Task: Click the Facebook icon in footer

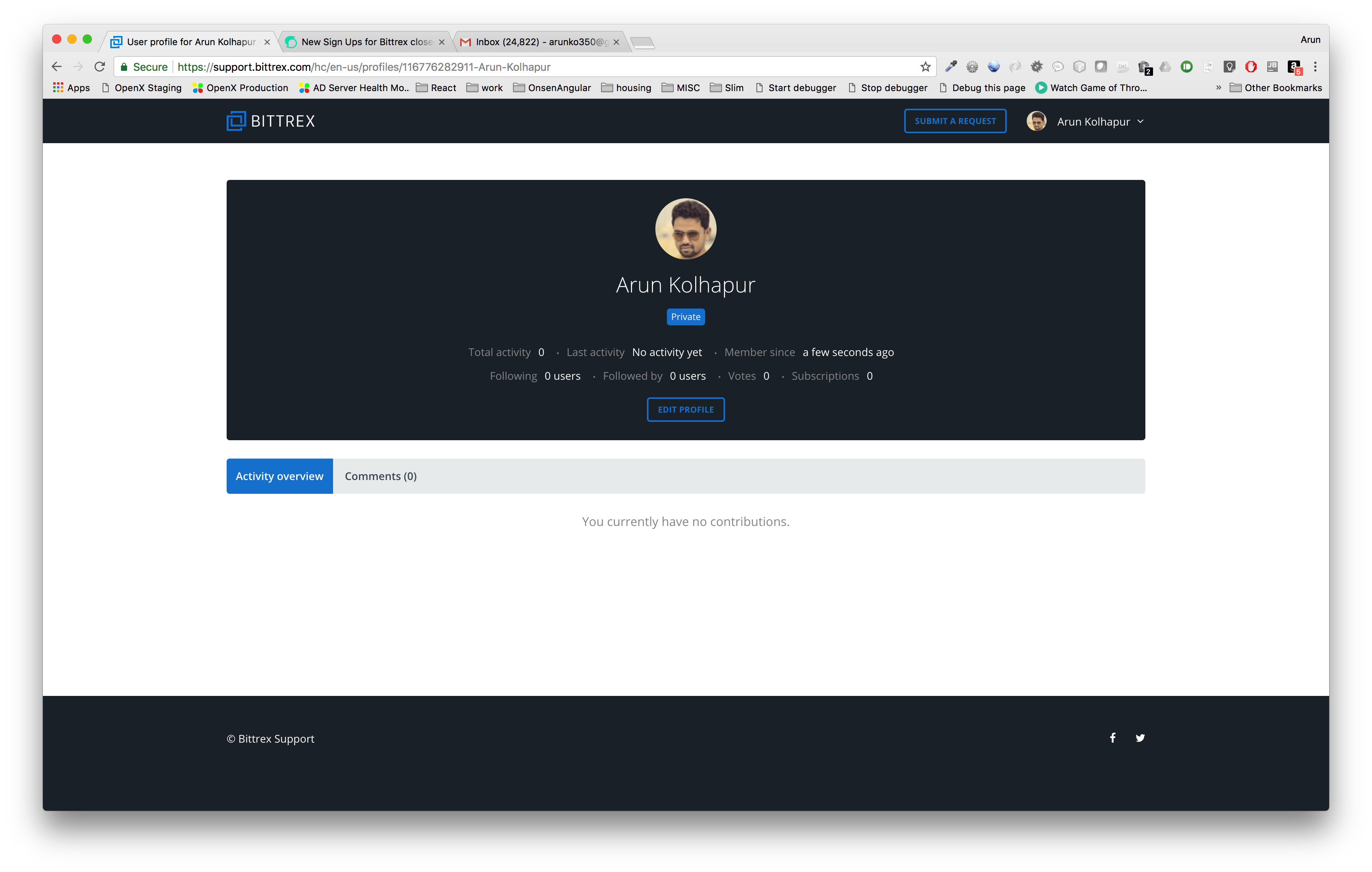Action: pyautogui.click(x=1113, y=738)
